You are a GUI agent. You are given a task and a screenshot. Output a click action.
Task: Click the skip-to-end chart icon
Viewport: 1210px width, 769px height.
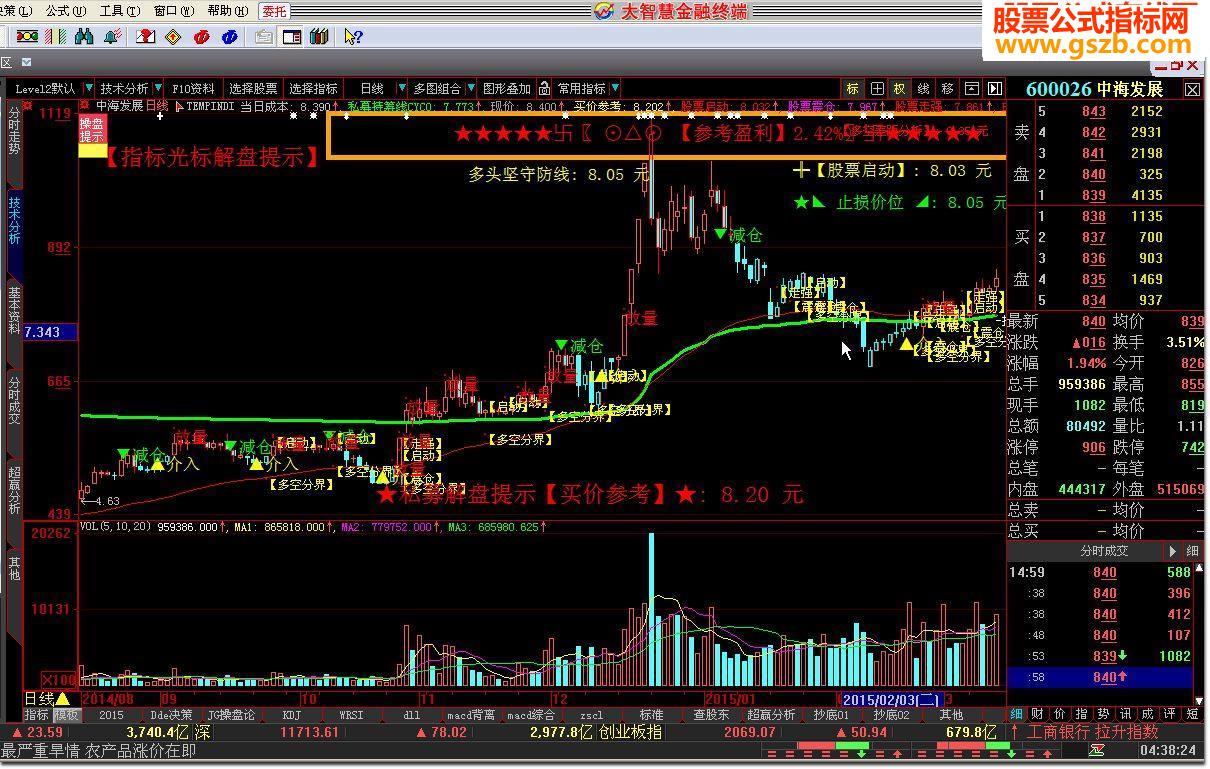[994, 88]
